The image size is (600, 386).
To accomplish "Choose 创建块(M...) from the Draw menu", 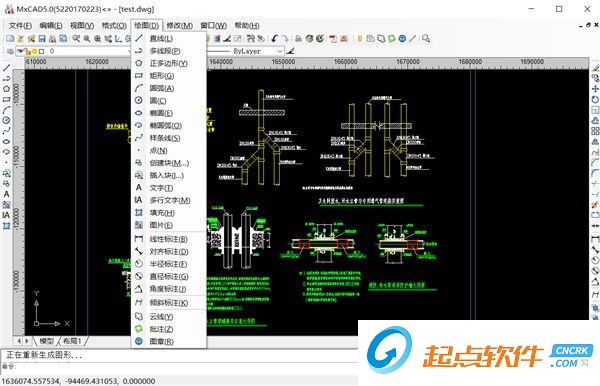I will tap(169, 163).
